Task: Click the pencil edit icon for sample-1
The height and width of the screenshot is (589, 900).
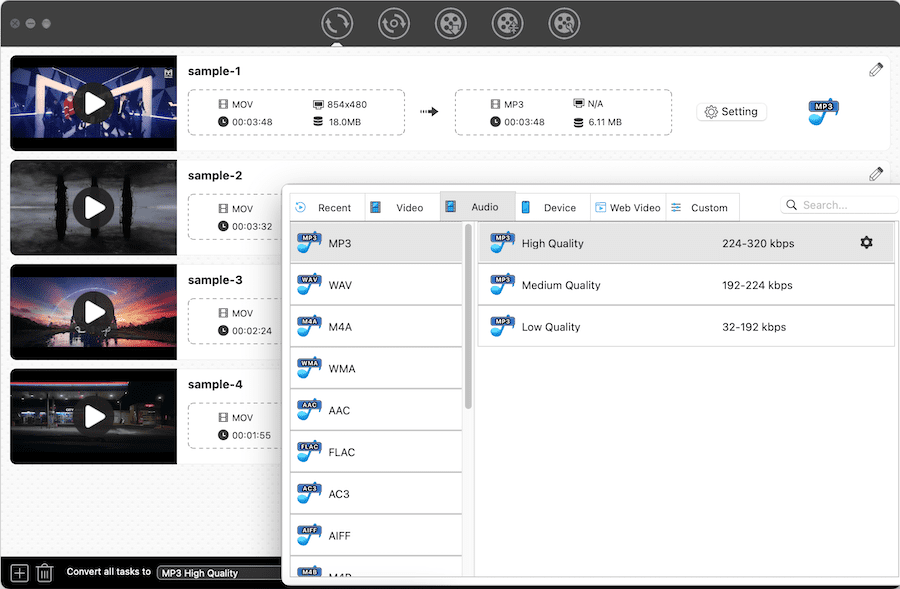Action: click(876, 70)
